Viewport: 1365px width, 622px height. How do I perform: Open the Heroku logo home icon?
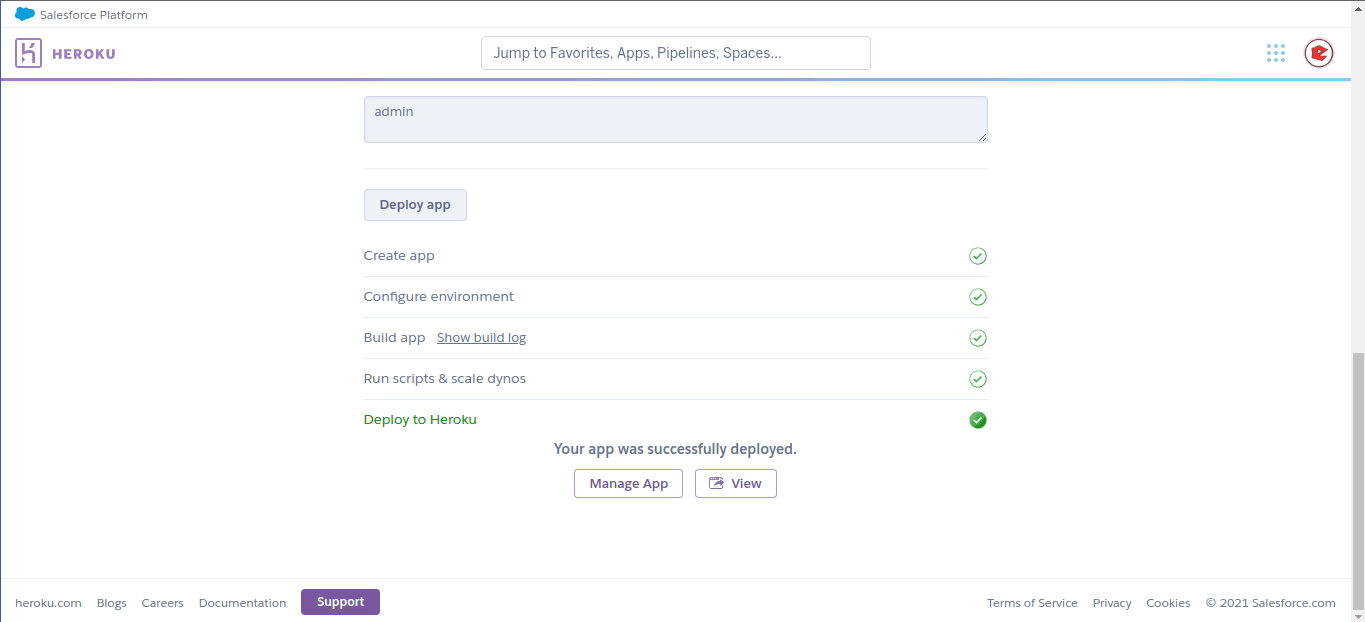click(x=28, y=53)
